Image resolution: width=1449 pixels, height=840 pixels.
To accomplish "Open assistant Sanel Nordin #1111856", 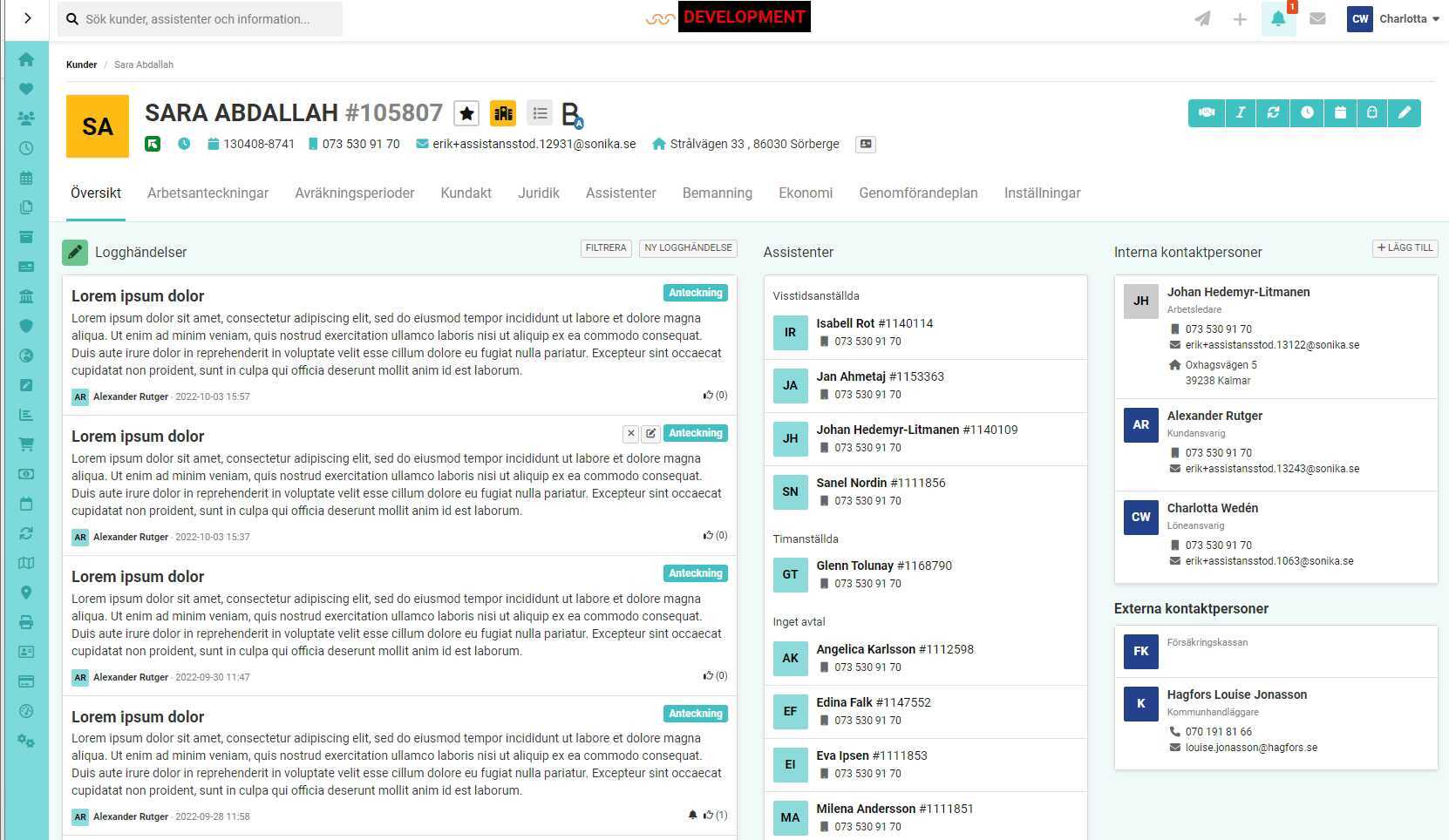I will click(881, 483).
